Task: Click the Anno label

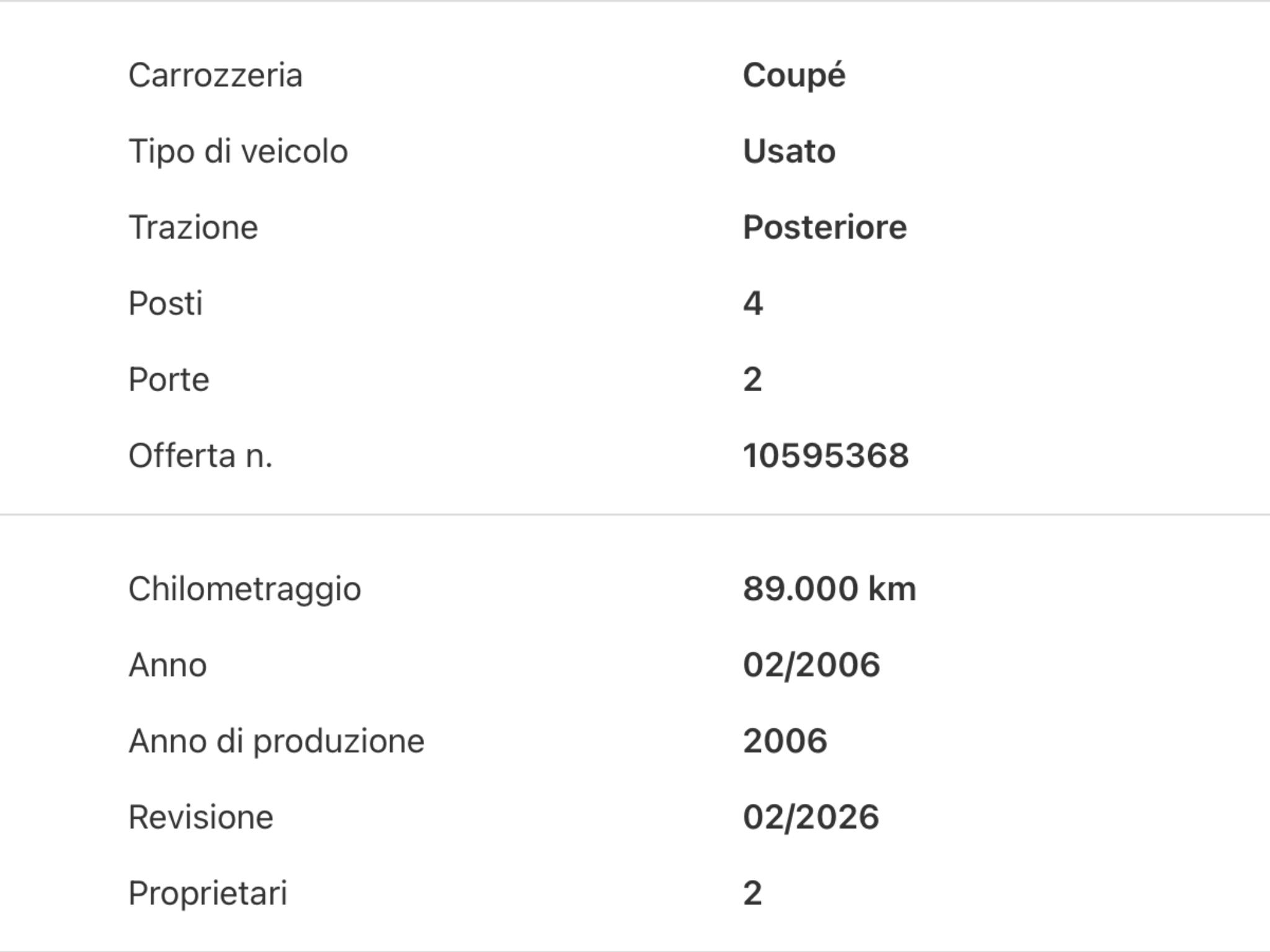Action: coord(167,665)
